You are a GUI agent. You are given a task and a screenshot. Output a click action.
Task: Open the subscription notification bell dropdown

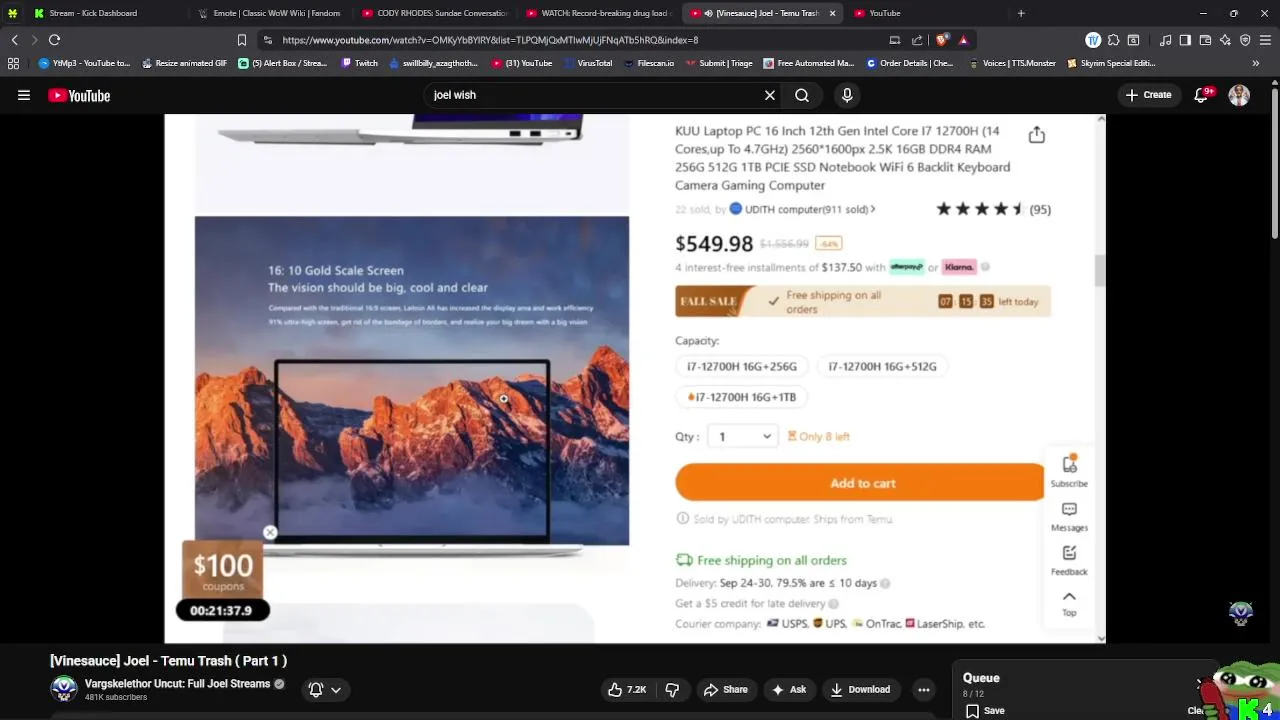[x=325, y=689]
